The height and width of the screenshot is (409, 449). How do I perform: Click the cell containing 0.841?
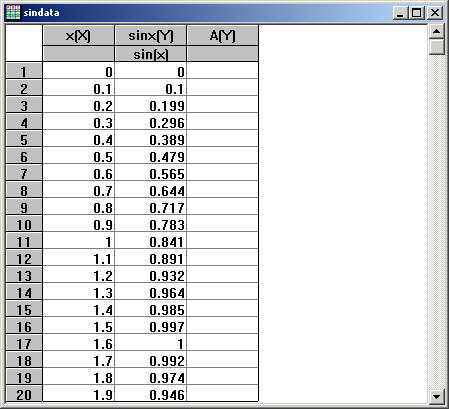click(151, 241)
